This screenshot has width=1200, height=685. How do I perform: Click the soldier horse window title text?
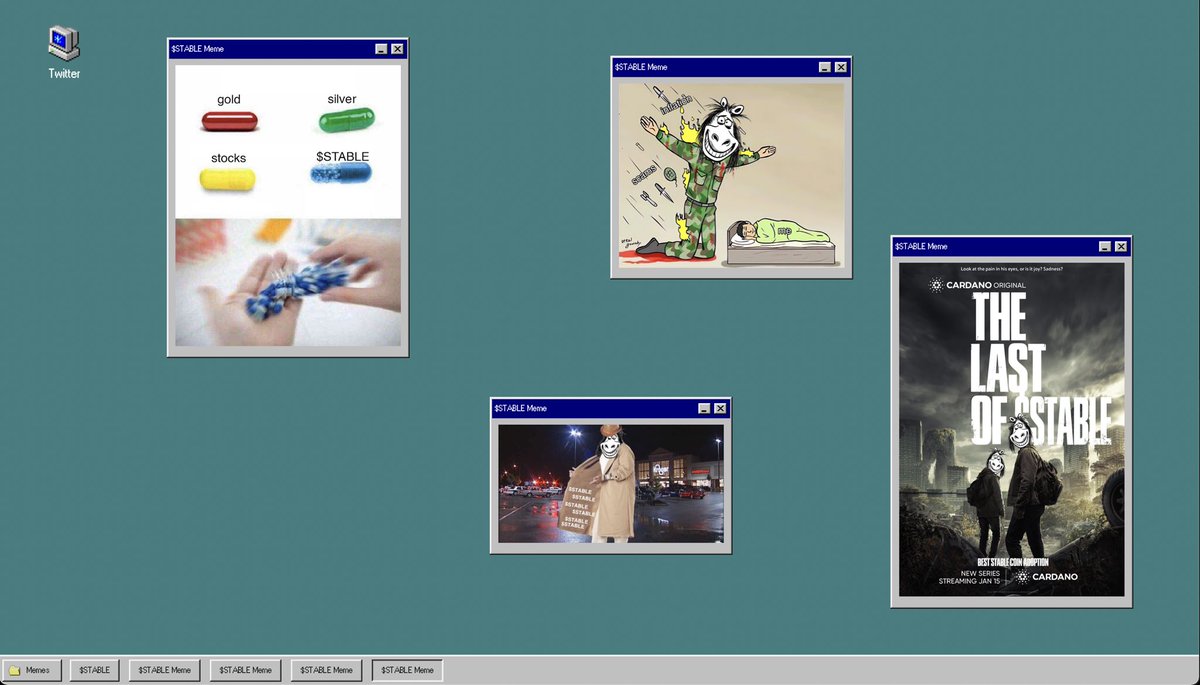pos(641,67)
